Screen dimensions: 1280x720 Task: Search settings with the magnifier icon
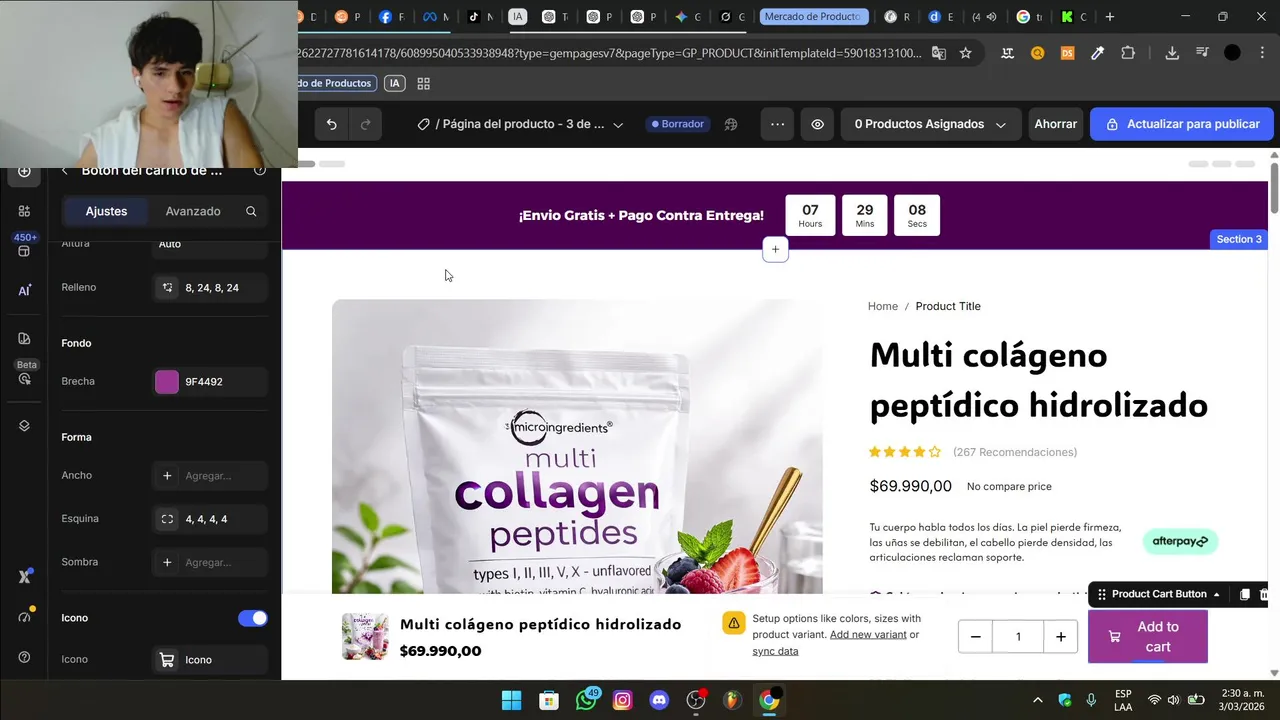click(251, 211)
